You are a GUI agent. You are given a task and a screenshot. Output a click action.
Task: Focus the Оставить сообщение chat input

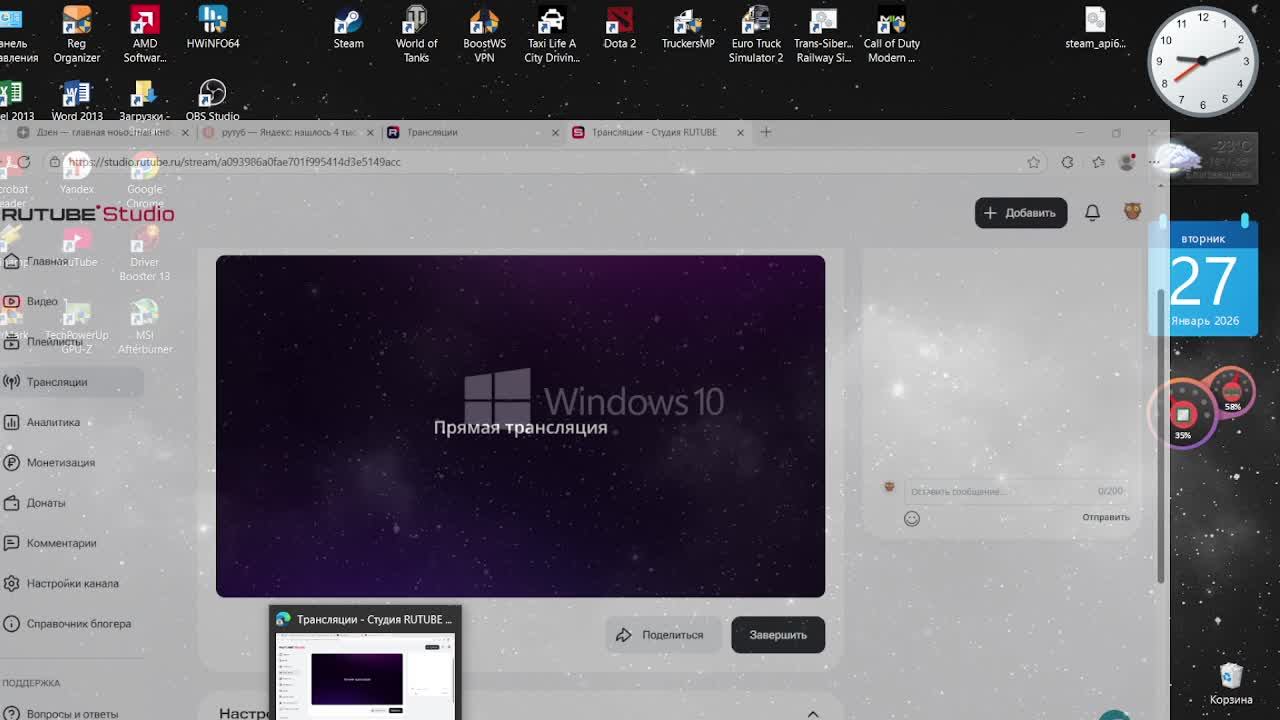pyautogui.click(x=1015, y=491)
